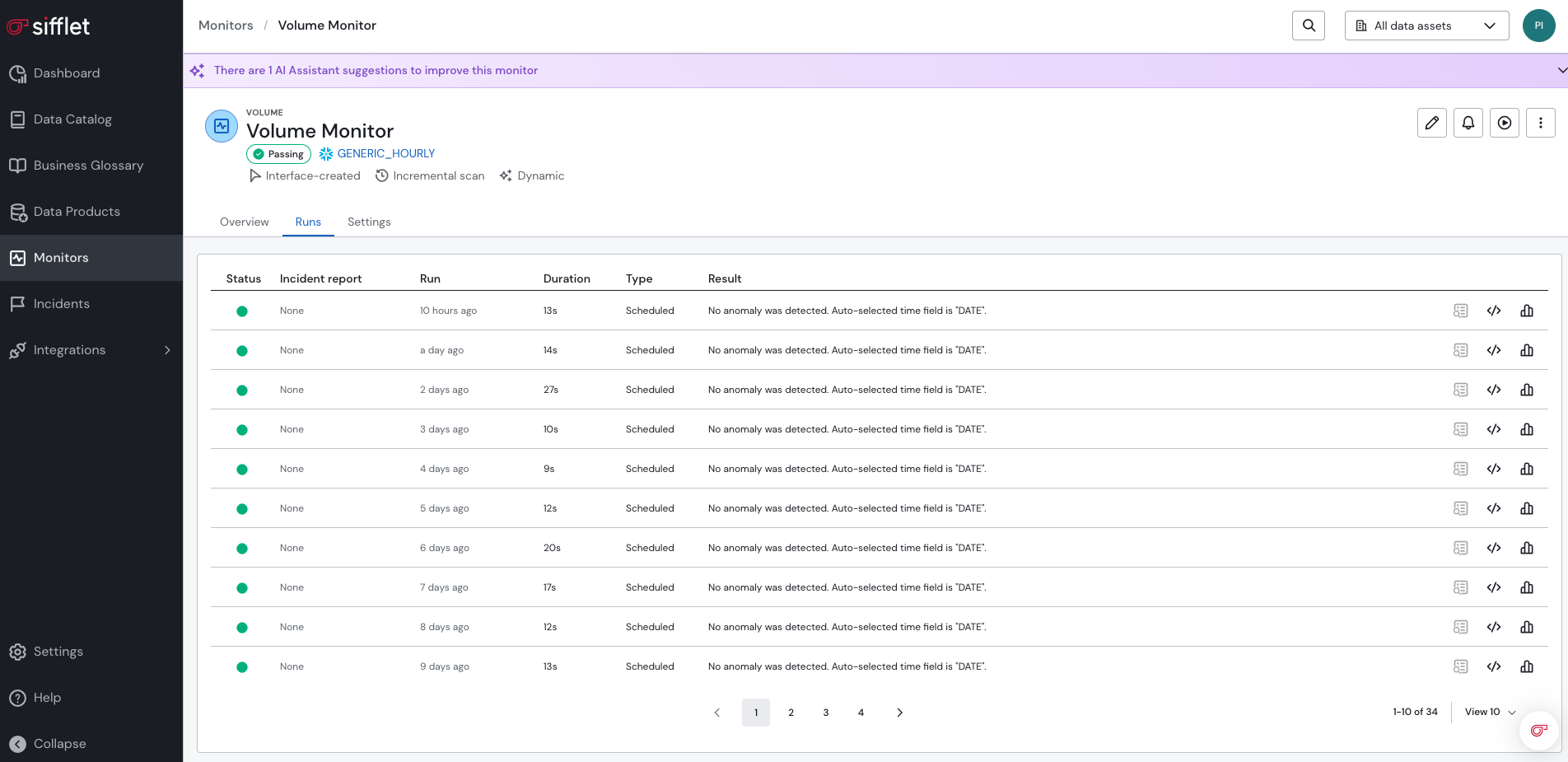1568x762 pixels.
Task: Show details icon for 8 days ago run
Action: click(x=1460, y=627)
